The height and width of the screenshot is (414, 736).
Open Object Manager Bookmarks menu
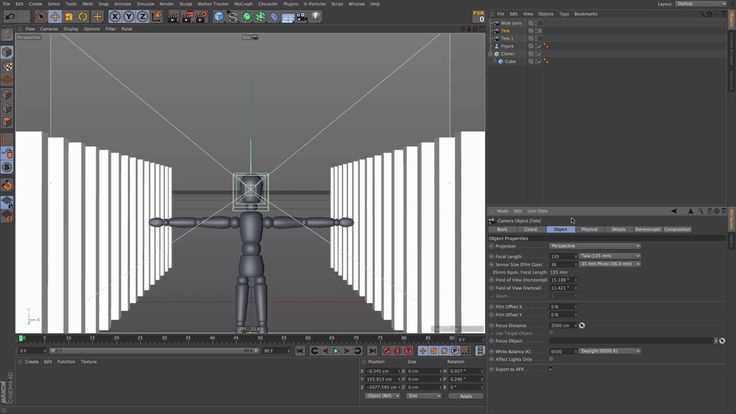point(586,14)
